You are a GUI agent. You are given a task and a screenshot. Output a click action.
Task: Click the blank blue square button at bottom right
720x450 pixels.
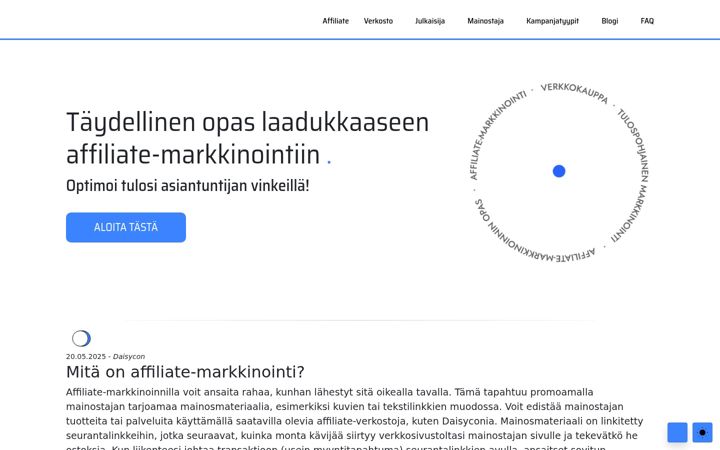(677, 433)
